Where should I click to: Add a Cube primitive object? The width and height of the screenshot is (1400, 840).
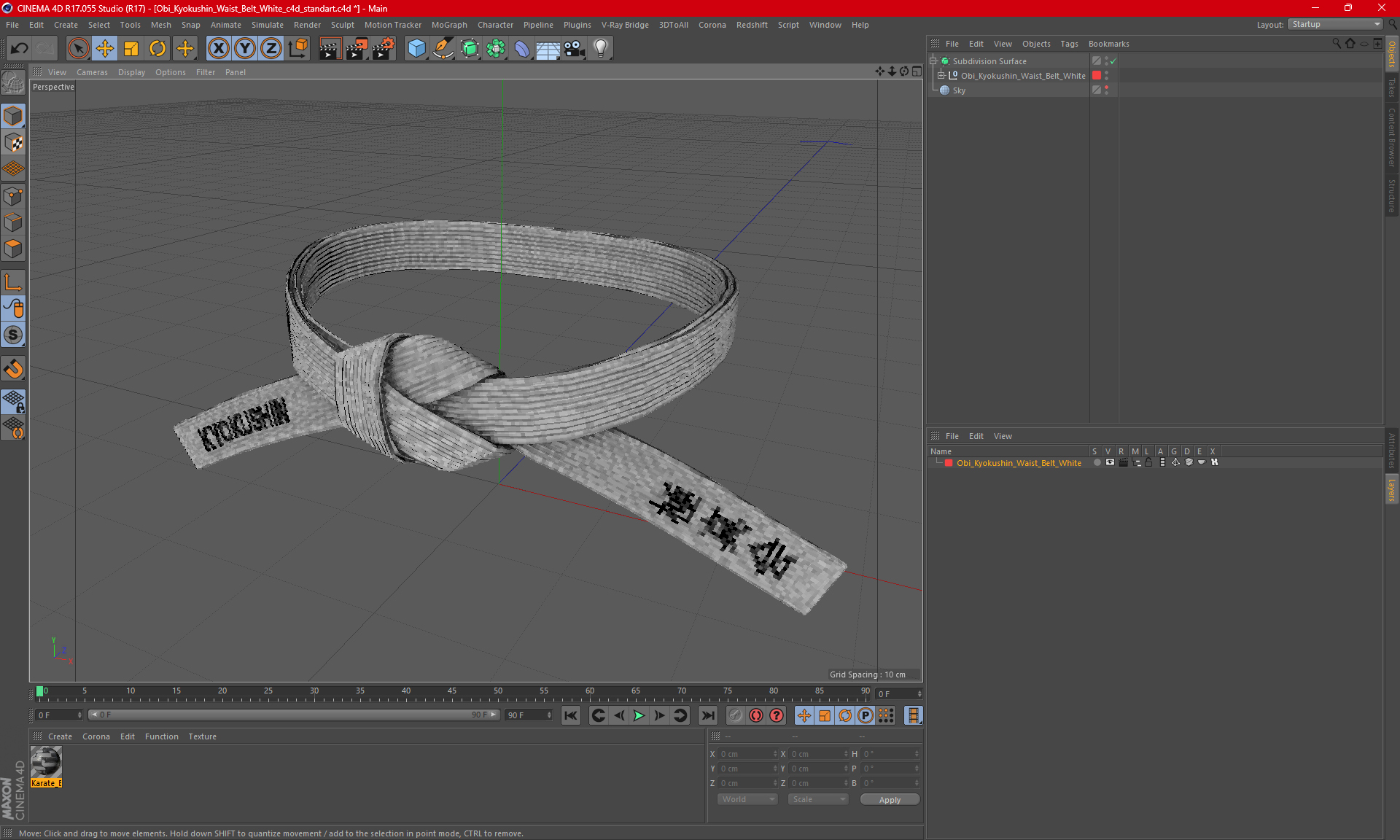[416, 49]
